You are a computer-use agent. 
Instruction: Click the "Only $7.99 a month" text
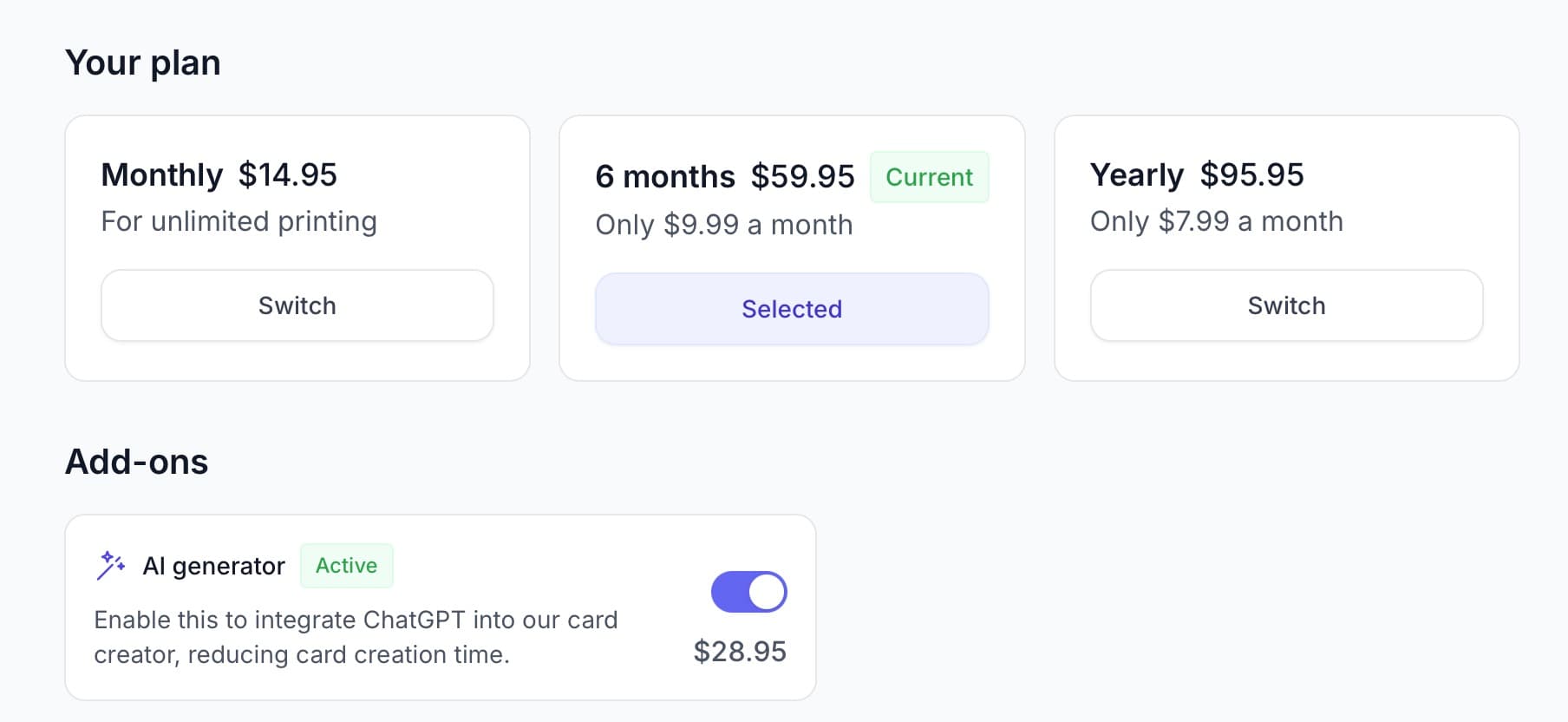[x=1216, y=221]
